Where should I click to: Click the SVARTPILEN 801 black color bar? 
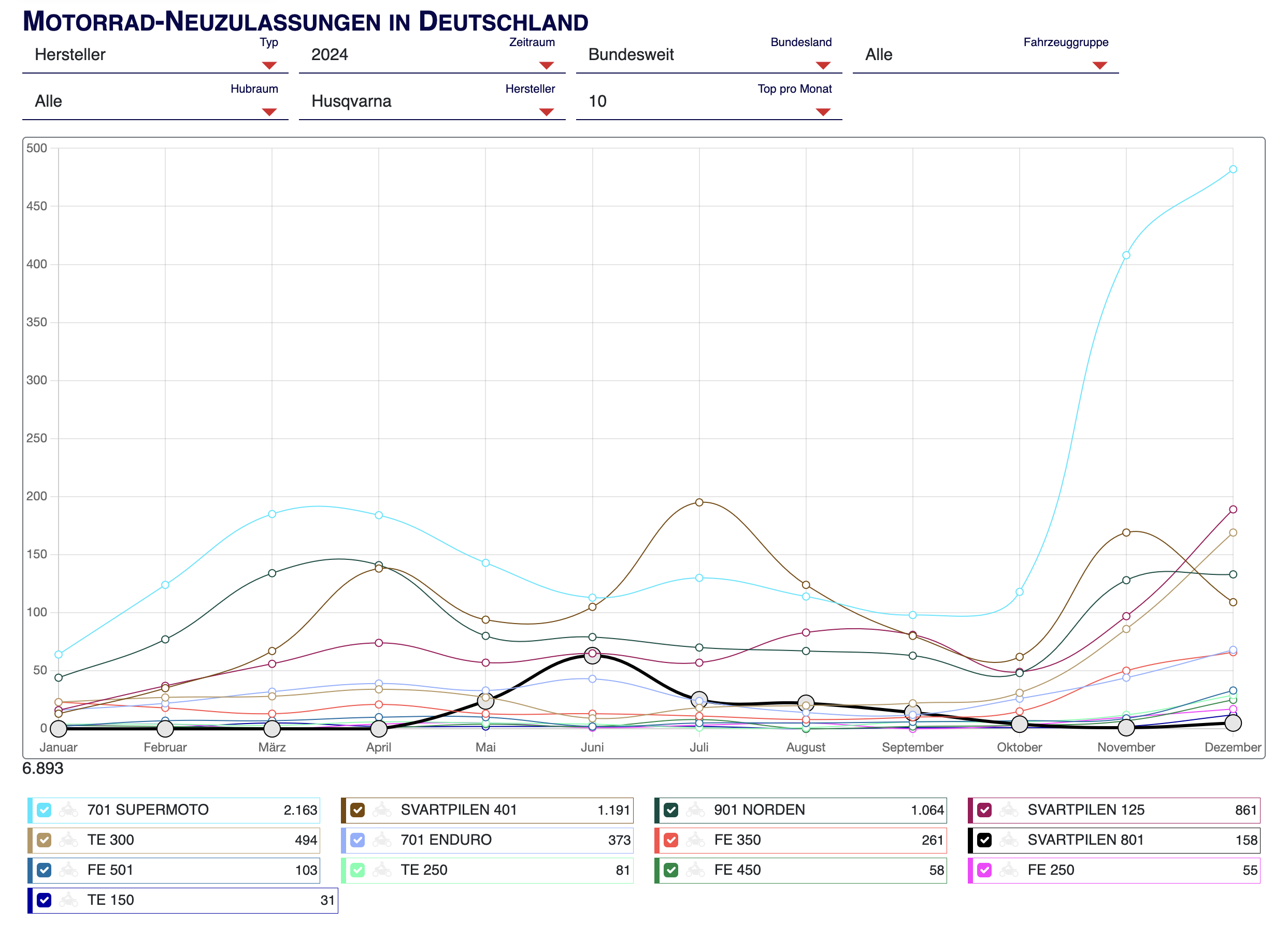tap(970, 841)
